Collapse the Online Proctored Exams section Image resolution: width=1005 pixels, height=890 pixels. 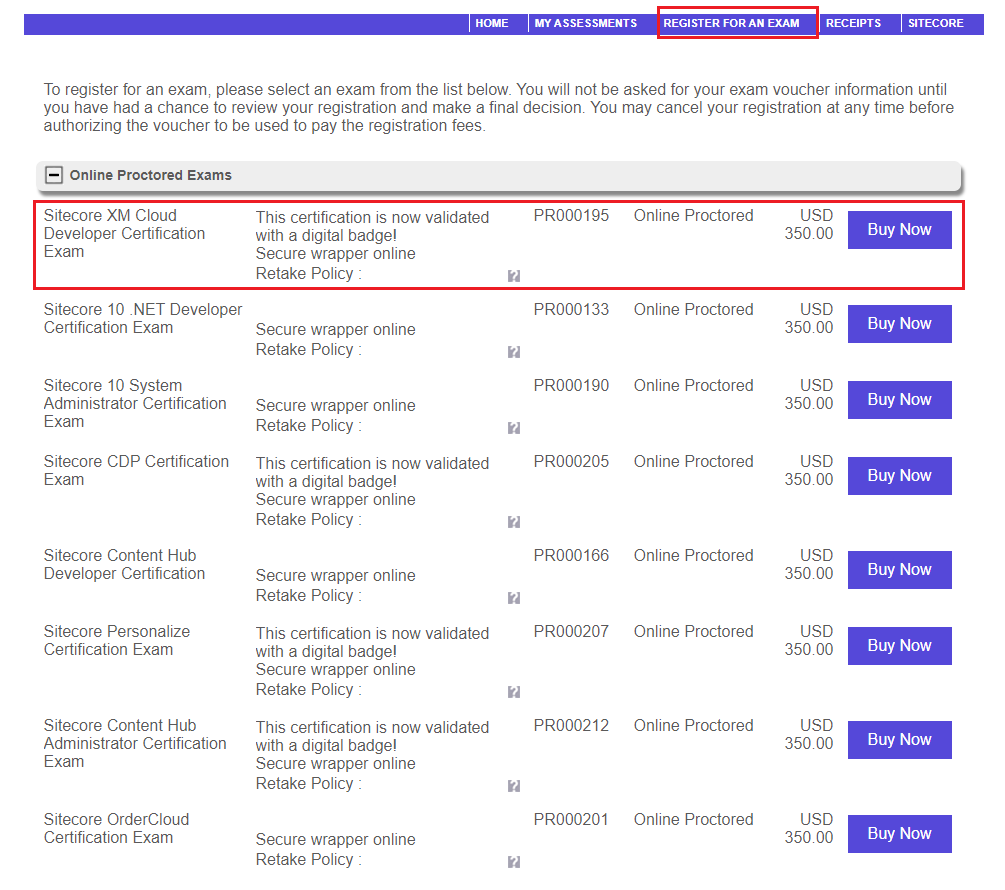[53, 174]
